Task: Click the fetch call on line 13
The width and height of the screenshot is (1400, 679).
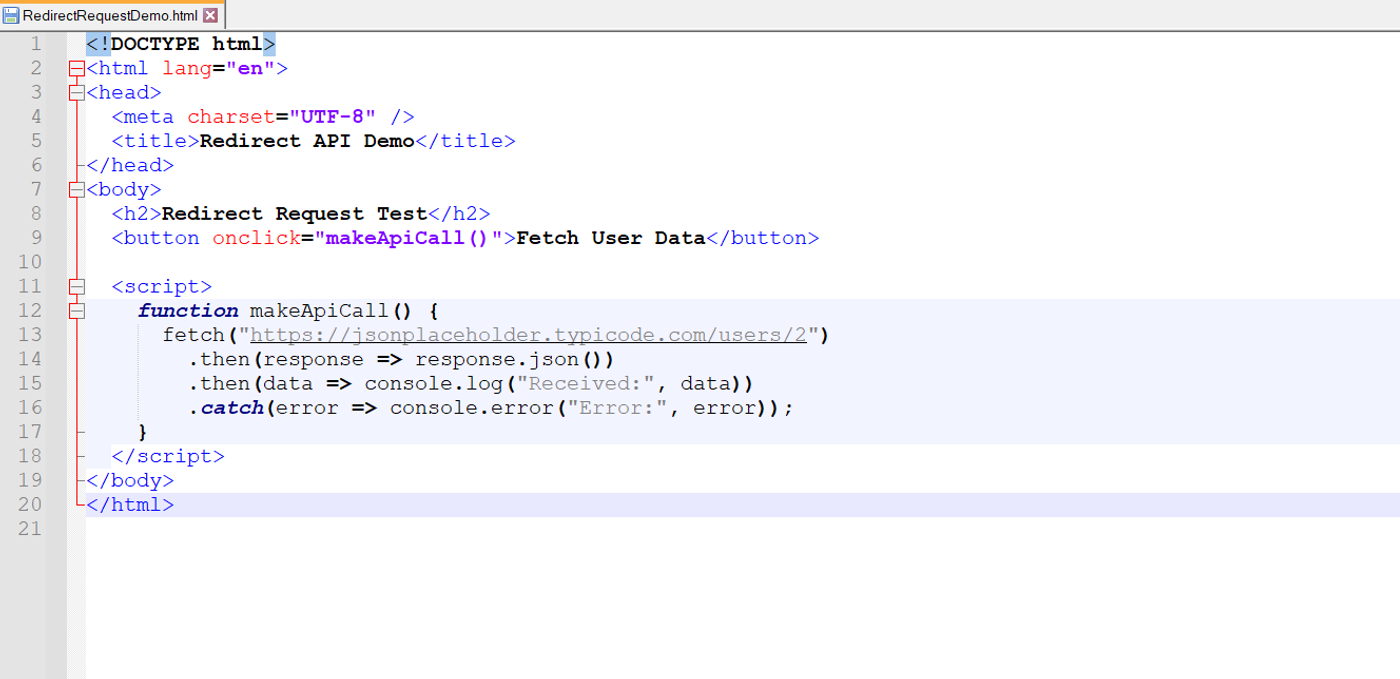Action: [194, 335]
